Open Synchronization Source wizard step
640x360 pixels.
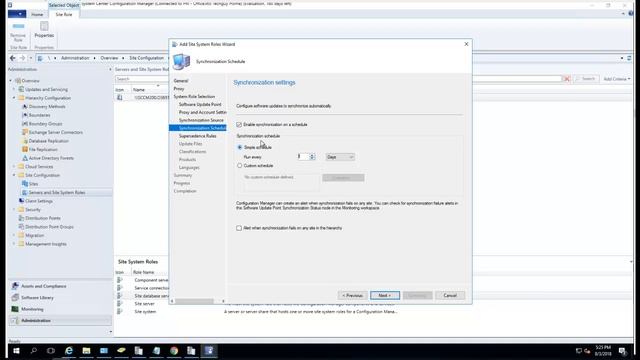(201, 120)
